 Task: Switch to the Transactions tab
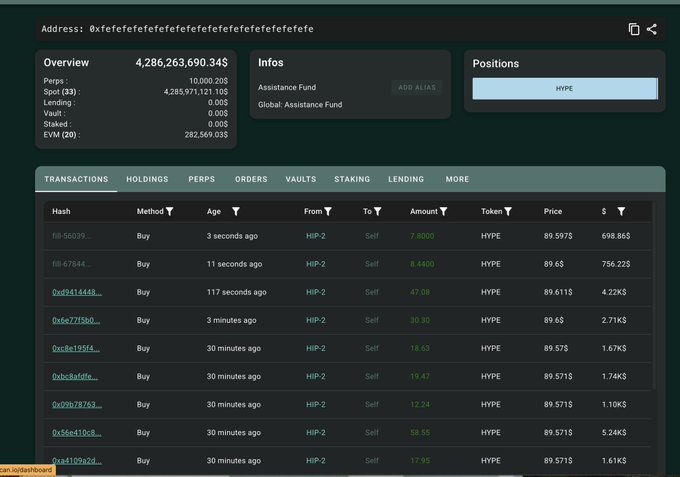pos(76,179)
